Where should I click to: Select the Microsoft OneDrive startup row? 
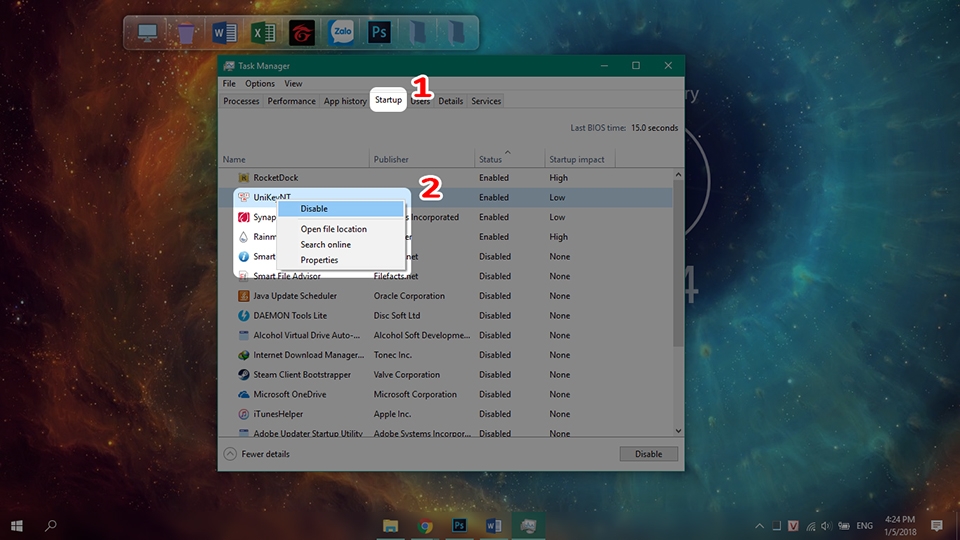click(446, 394)
